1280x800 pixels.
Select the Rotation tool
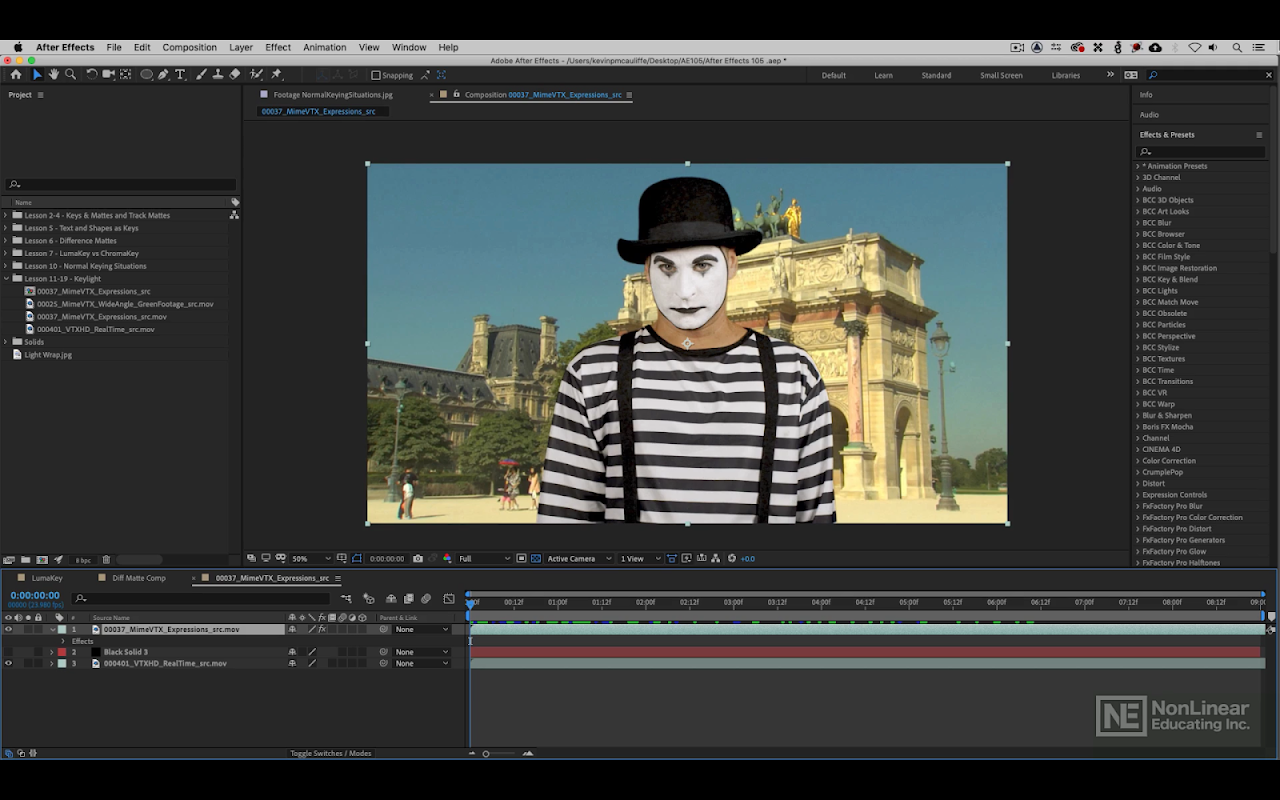pyautogui.click(x=92, y=75)
